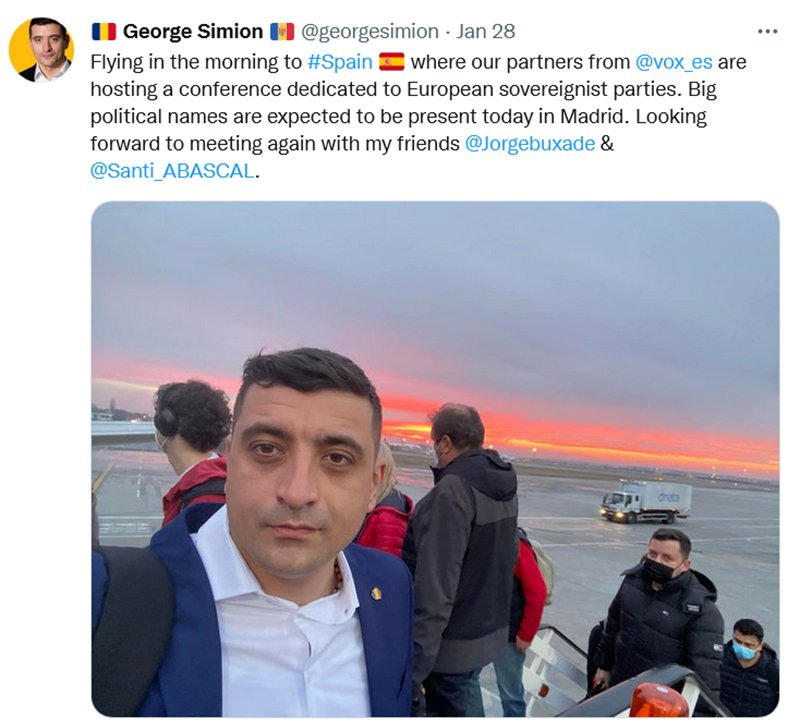The image size is (800, 727).
Task: Click the Romanian flag emoji before the name
Action: point(104,31)
